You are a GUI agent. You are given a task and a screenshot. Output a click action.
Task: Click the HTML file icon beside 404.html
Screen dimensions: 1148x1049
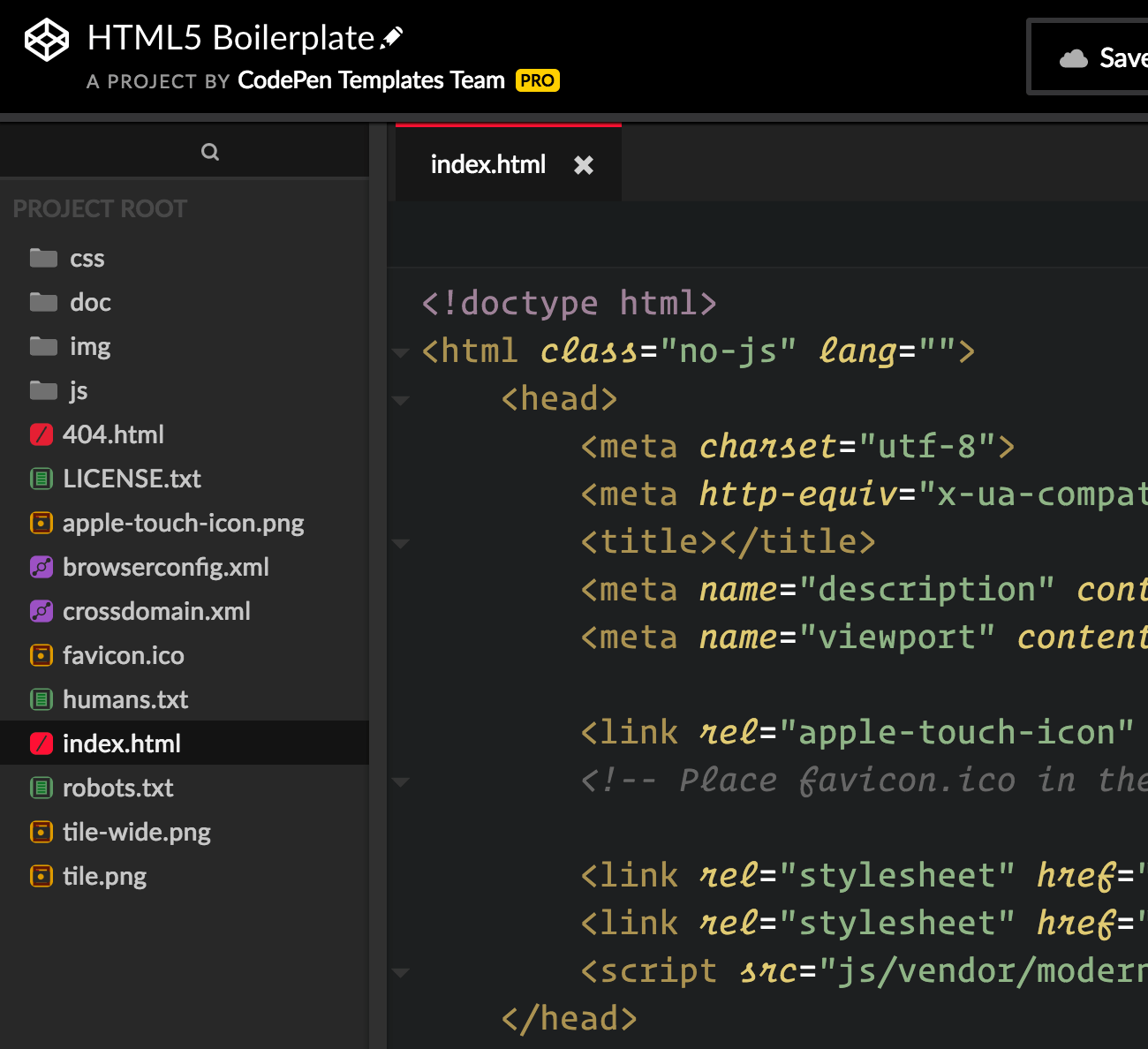pyautogui.click(x=41, y=434)
